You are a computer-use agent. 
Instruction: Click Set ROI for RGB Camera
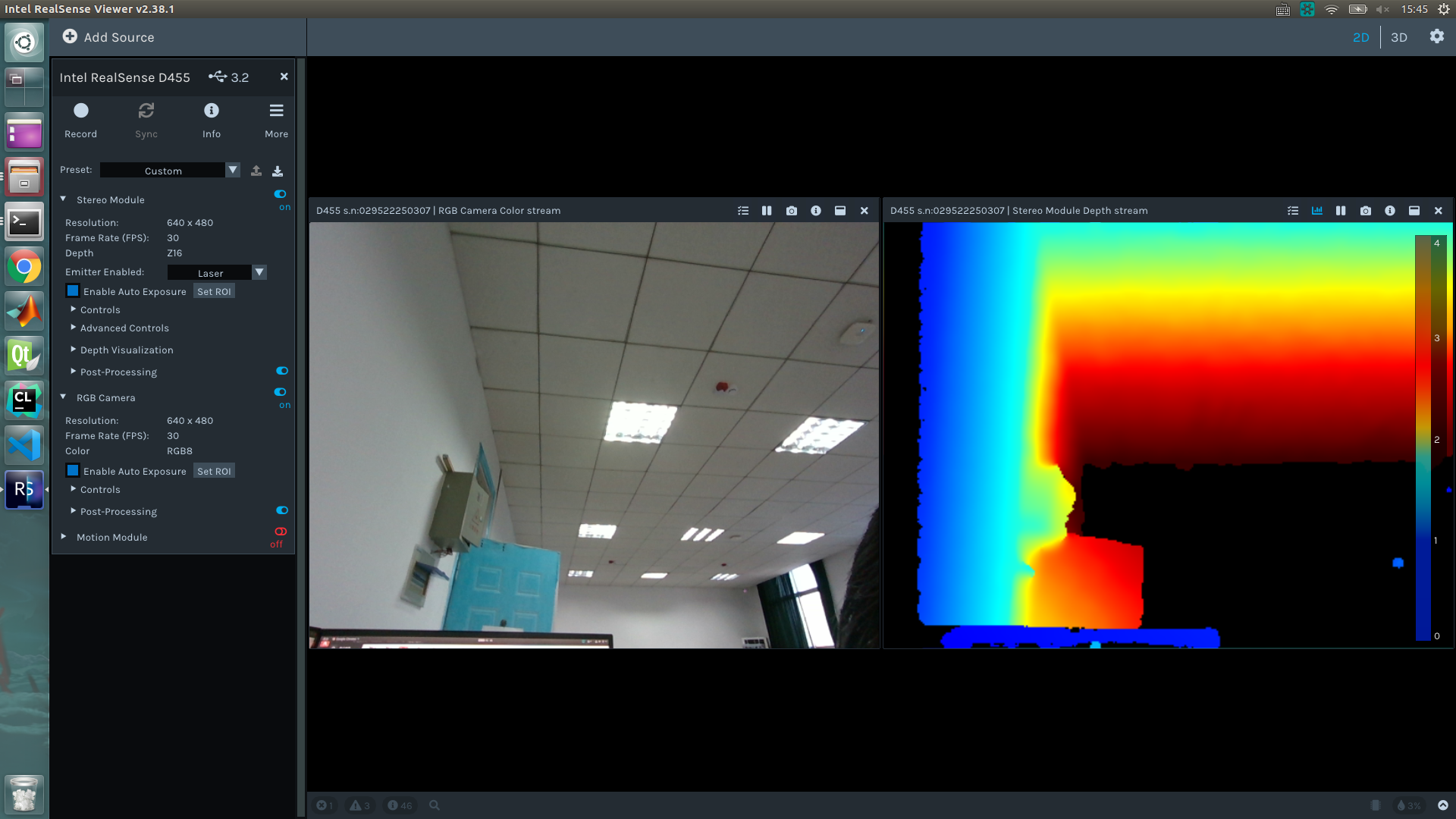(x=214, y=471)
